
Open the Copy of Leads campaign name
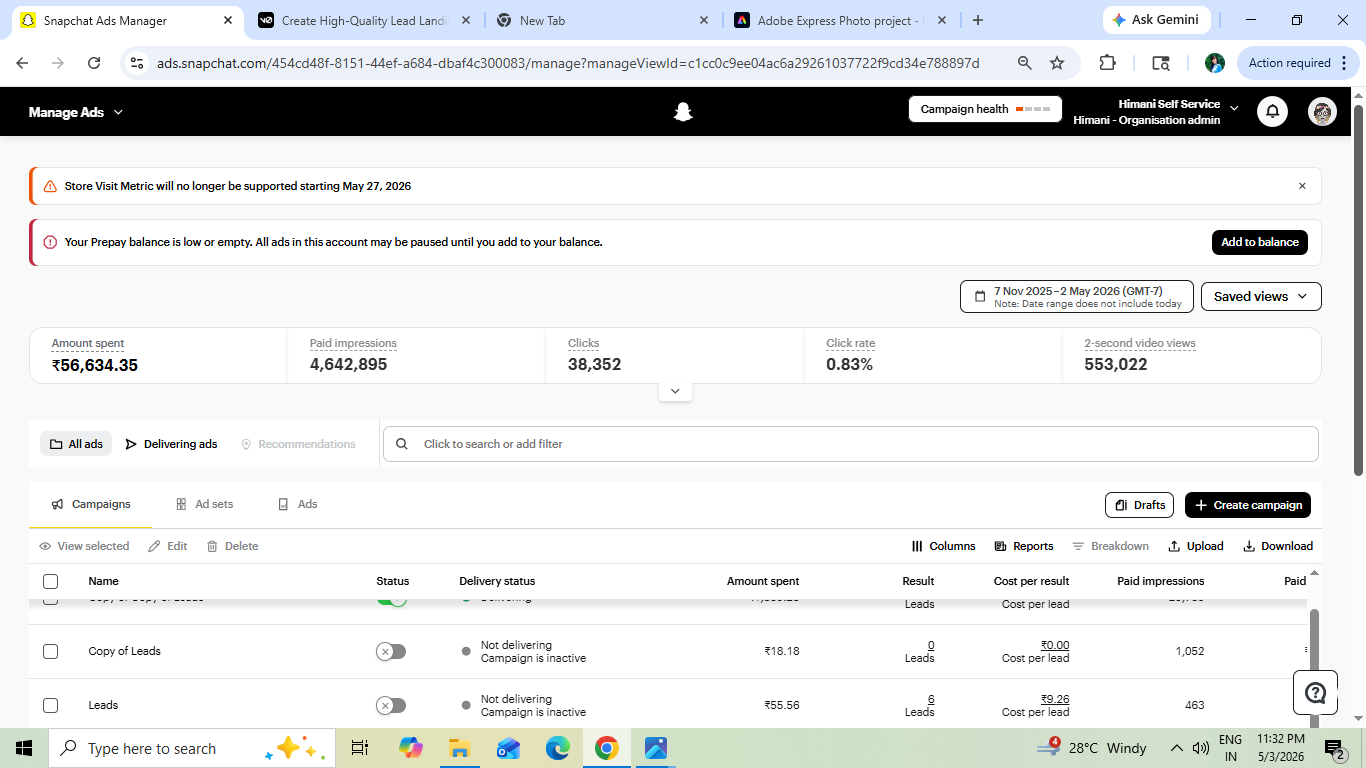[x=124, y=651]
